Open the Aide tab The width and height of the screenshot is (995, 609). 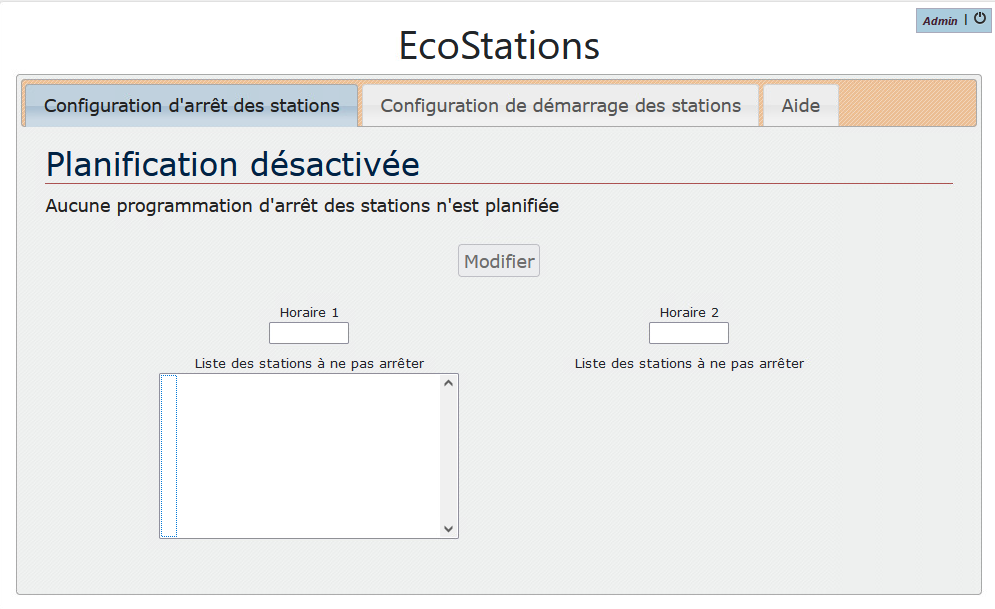(x=801, y=105)
